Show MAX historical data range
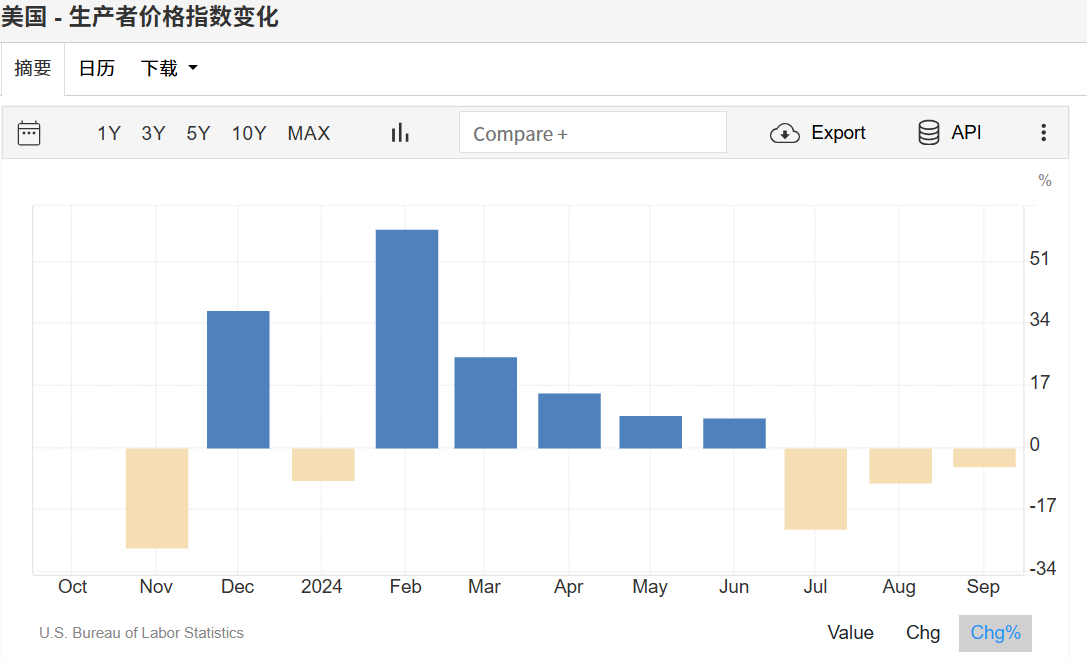 tap(308, 133)
